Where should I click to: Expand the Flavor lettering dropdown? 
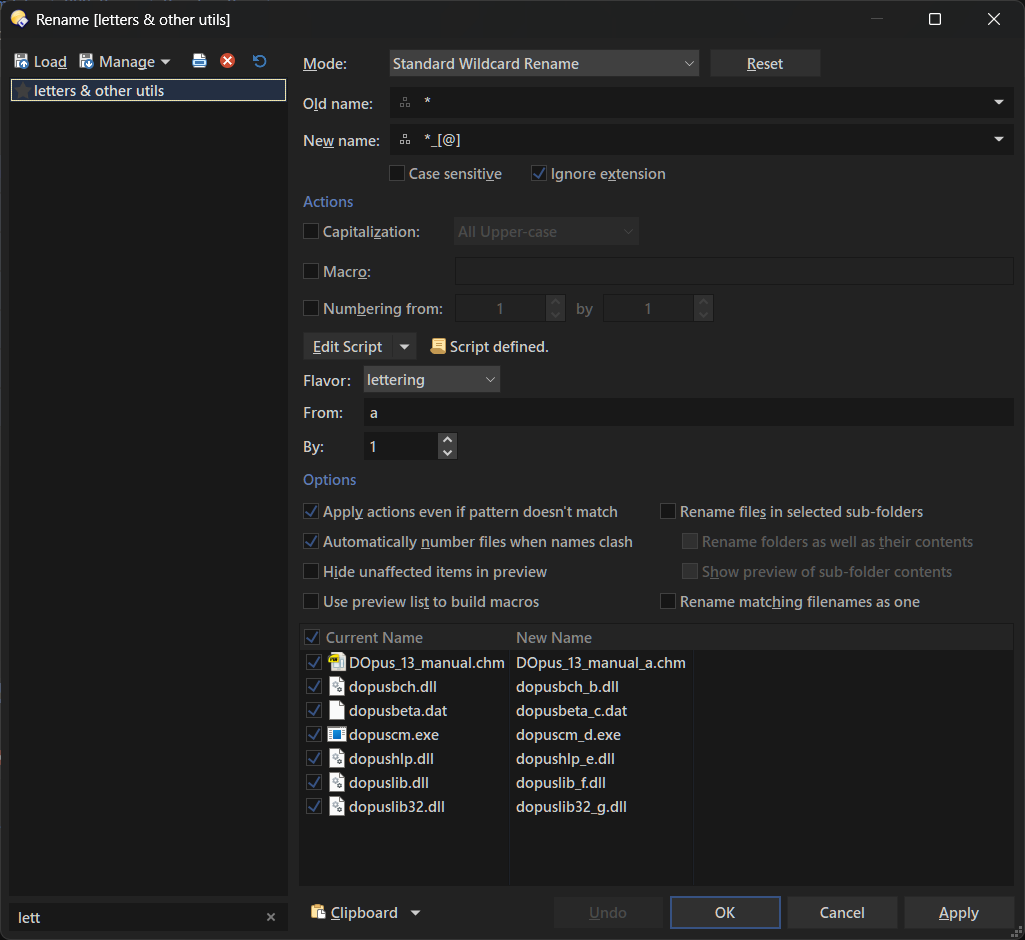432,380
